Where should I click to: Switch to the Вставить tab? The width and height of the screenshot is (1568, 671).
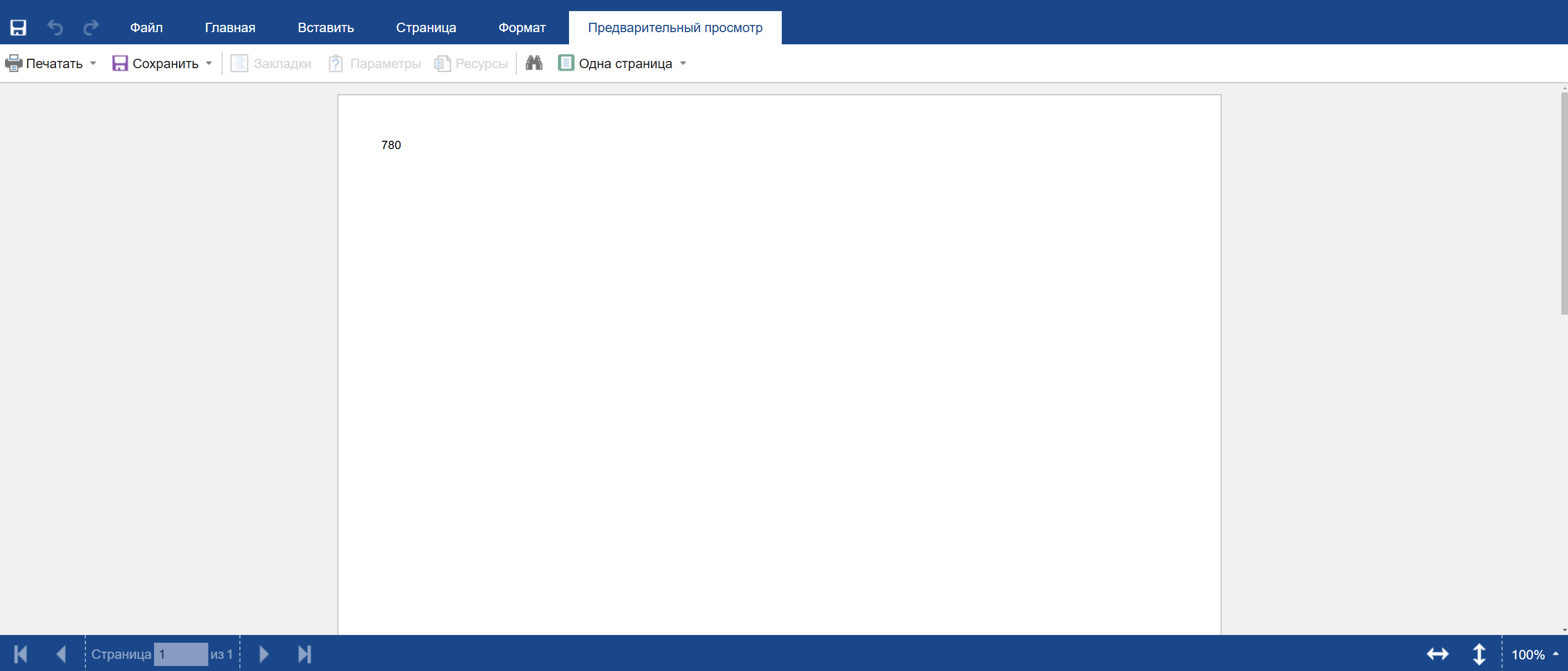click(326, 27)
